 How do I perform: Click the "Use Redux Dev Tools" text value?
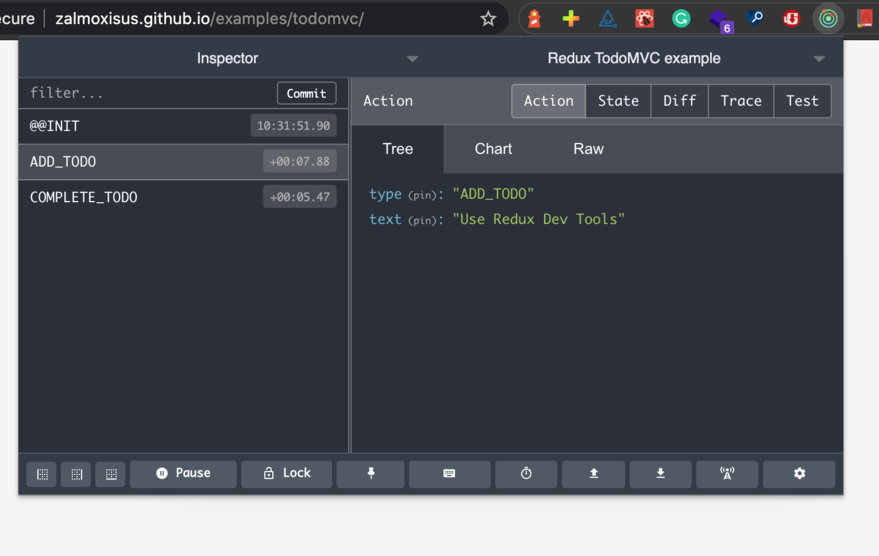coord(539,219)
